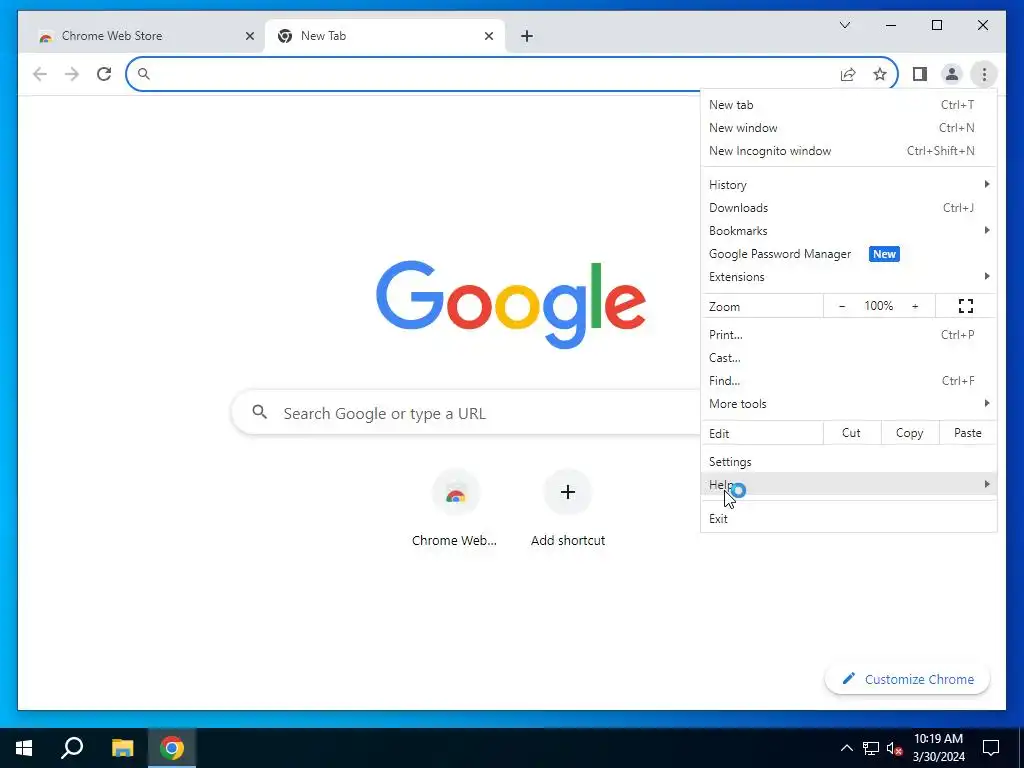Screen dimensions: 1024x768
Task: Expand the More tools submenu
Action: point(848,404)
